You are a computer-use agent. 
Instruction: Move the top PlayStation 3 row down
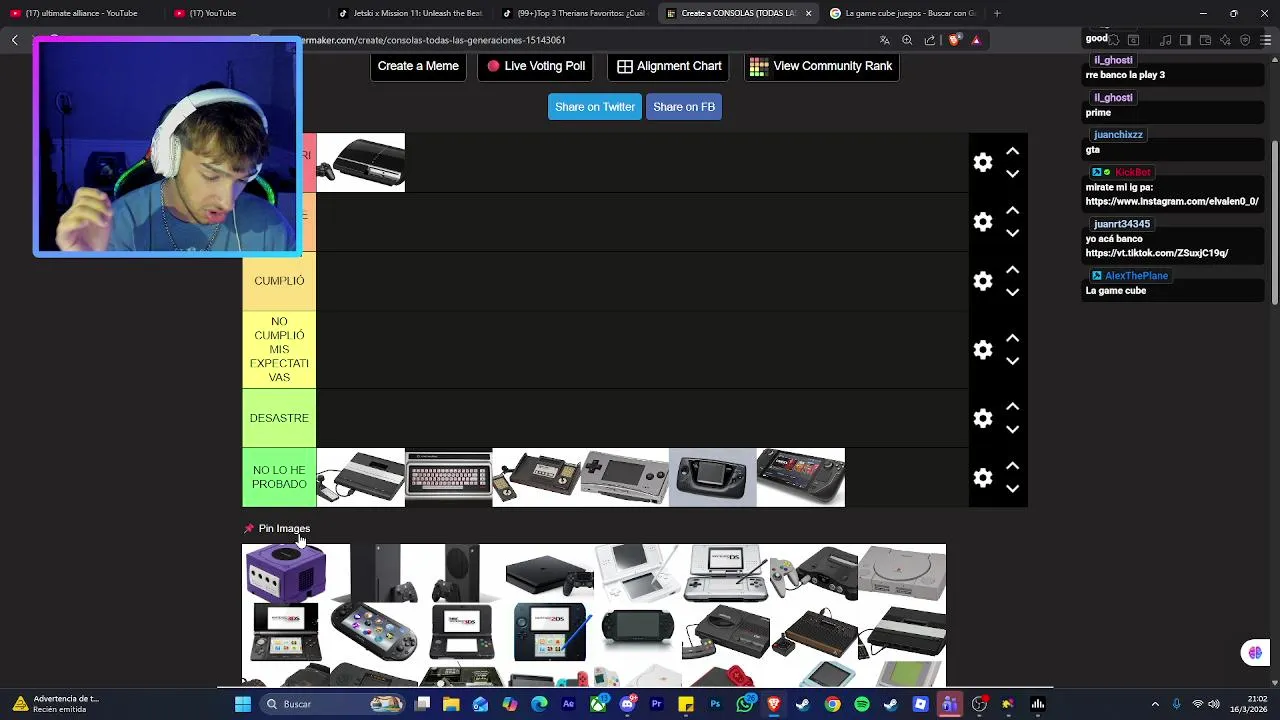point(1012,173)
